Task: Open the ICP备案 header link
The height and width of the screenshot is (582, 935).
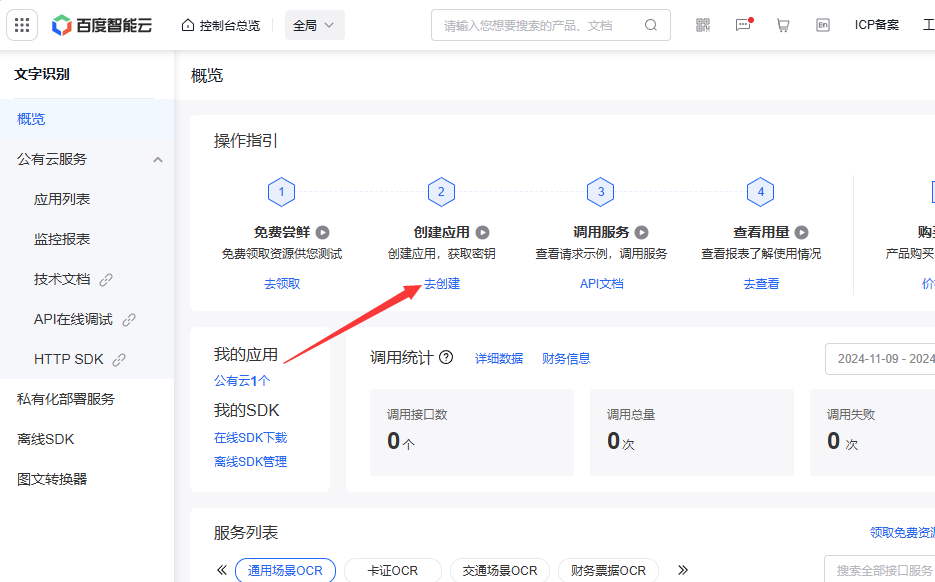Action: 877,25
